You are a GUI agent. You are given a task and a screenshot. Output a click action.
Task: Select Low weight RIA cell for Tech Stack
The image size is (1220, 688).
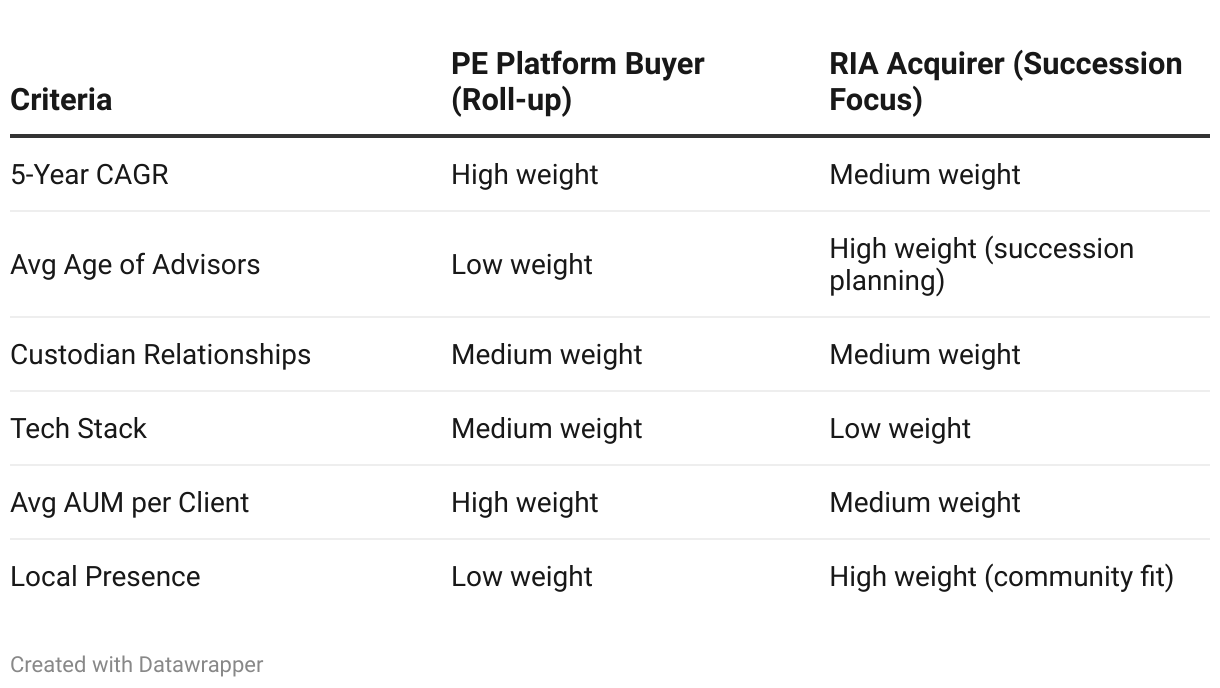900,428
